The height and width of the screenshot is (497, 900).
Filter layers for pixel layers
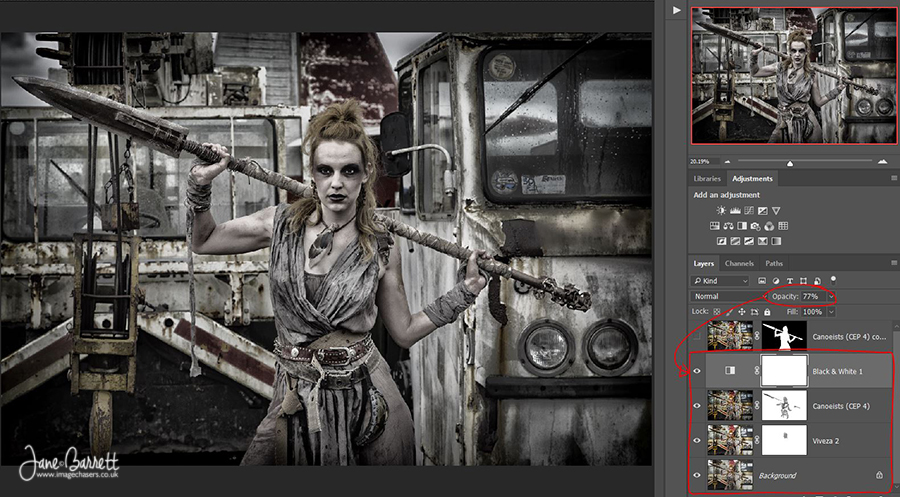pos(762,281)
